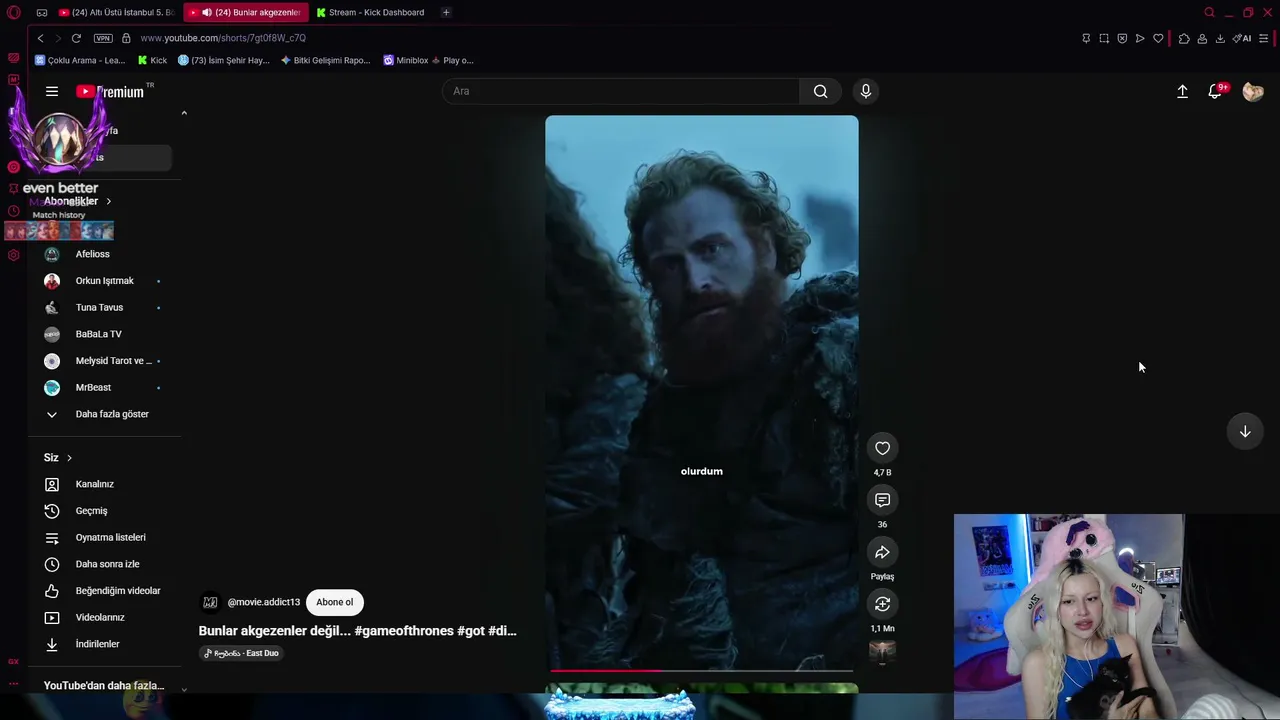1280x720 pixels.
Task: Select the Bunlar akgezenler active tab
Action: pyautogui.click(x=247, y=12)
